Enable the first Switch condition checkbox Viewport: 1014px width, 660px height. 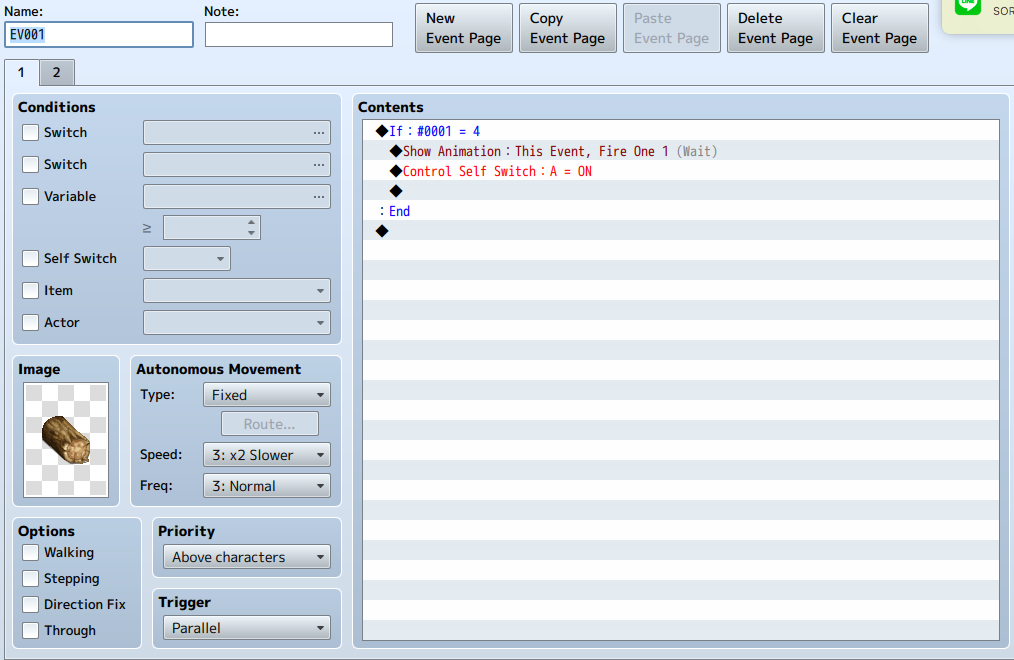coord(30,133)
